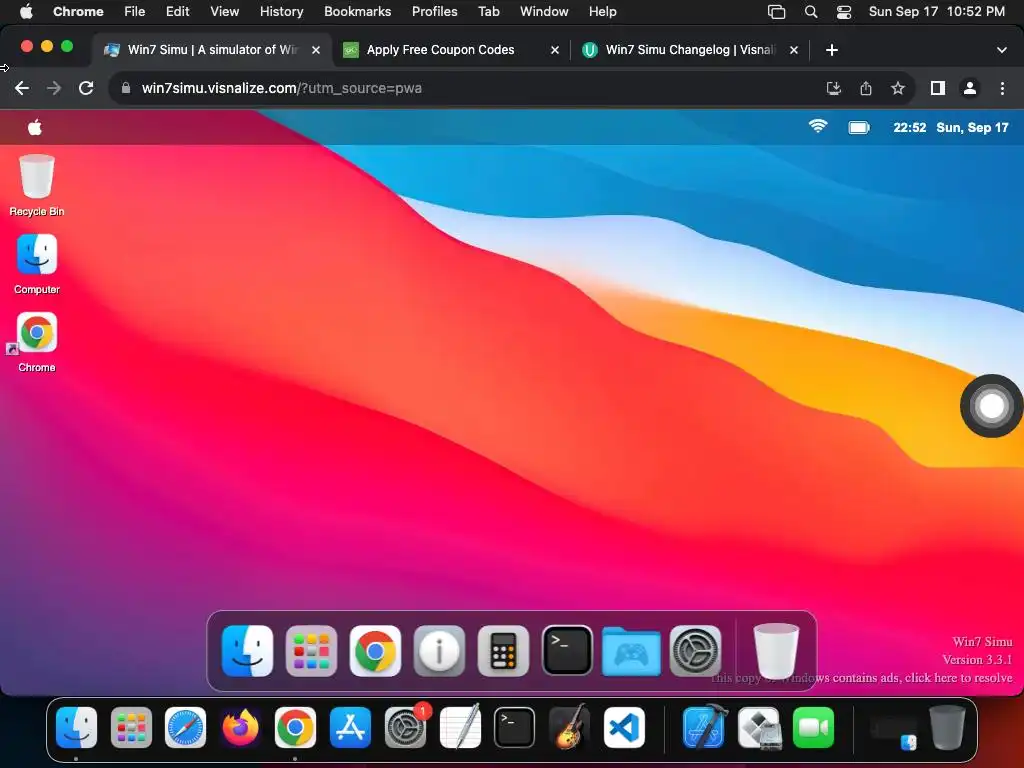Open App Store from the macOS Dock
The width and height of the screenshot is (1024, 768).
point(350,727)
